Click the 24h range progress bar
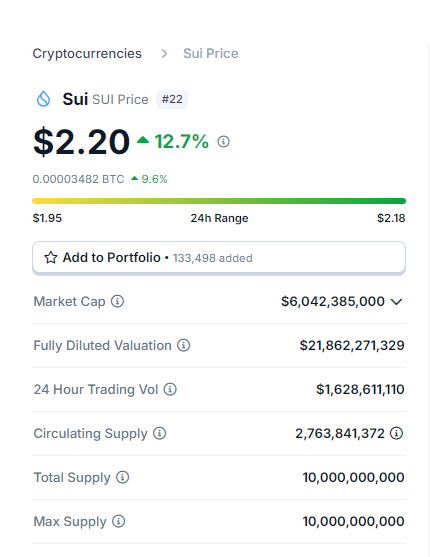 tap(219, 201)
